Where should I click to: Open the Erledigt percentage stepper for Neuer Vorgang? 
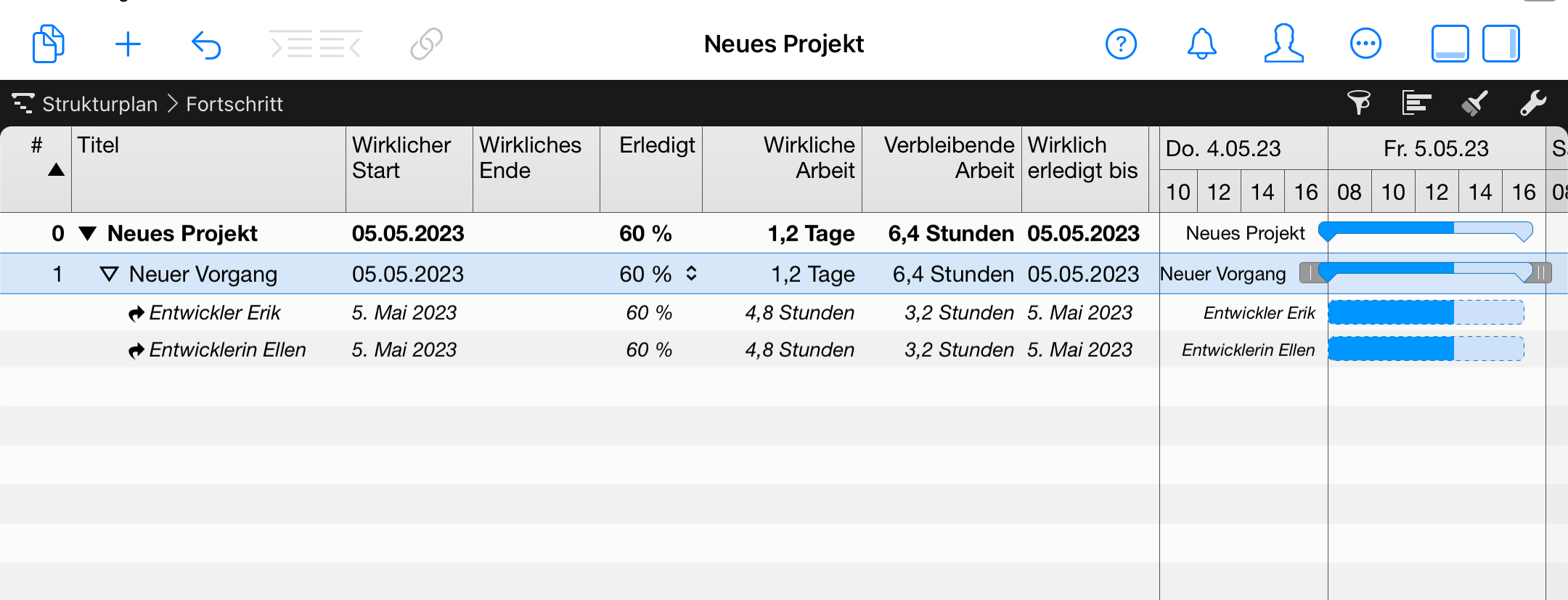pos(692,274)
